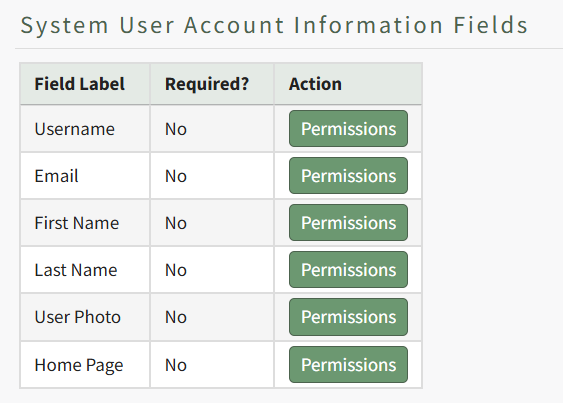Viewport: 563px width, 403px height.
Task: Open Permissions for the Home Page field
Action: coord(348,365)
